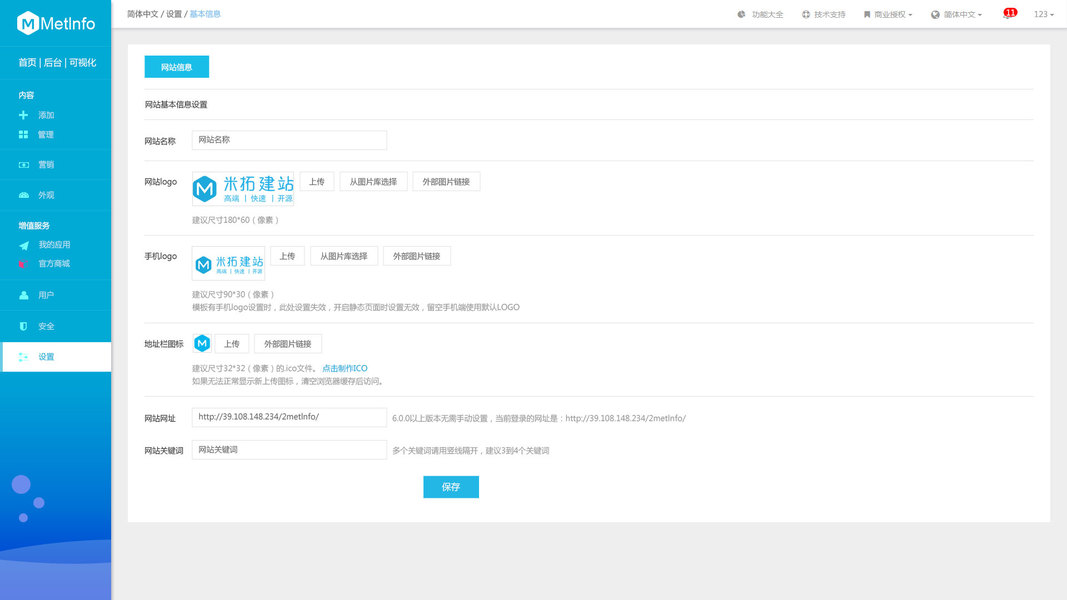Image resolution: width=1067 pixels, height=600 pixels.
Task: Go to 首页 in sidebar header
Action: point(27,63)
